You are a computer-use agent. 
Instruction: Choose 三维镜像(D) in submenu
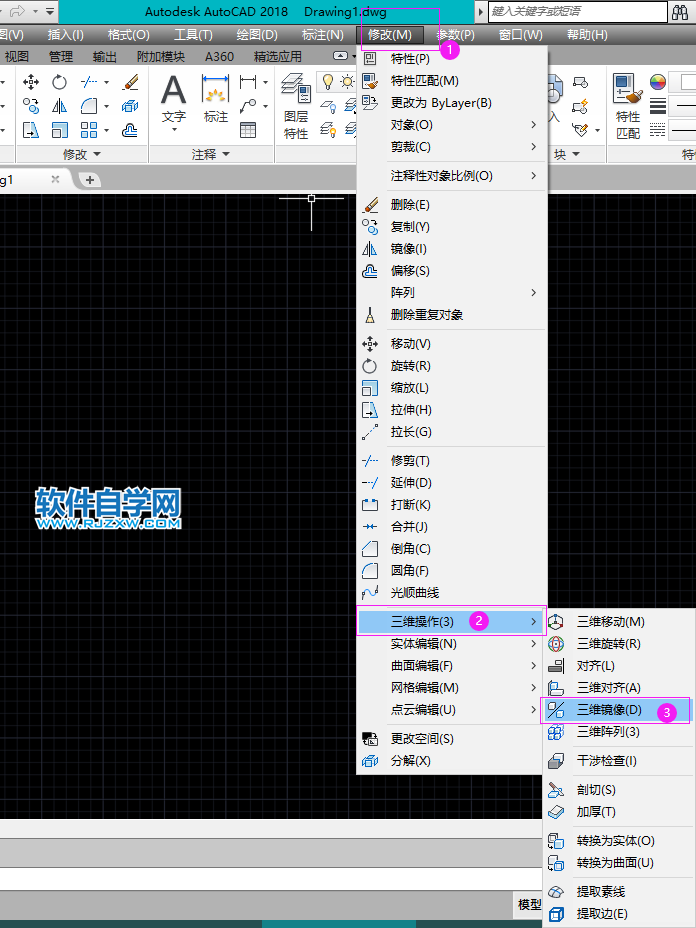click(616, 710)
